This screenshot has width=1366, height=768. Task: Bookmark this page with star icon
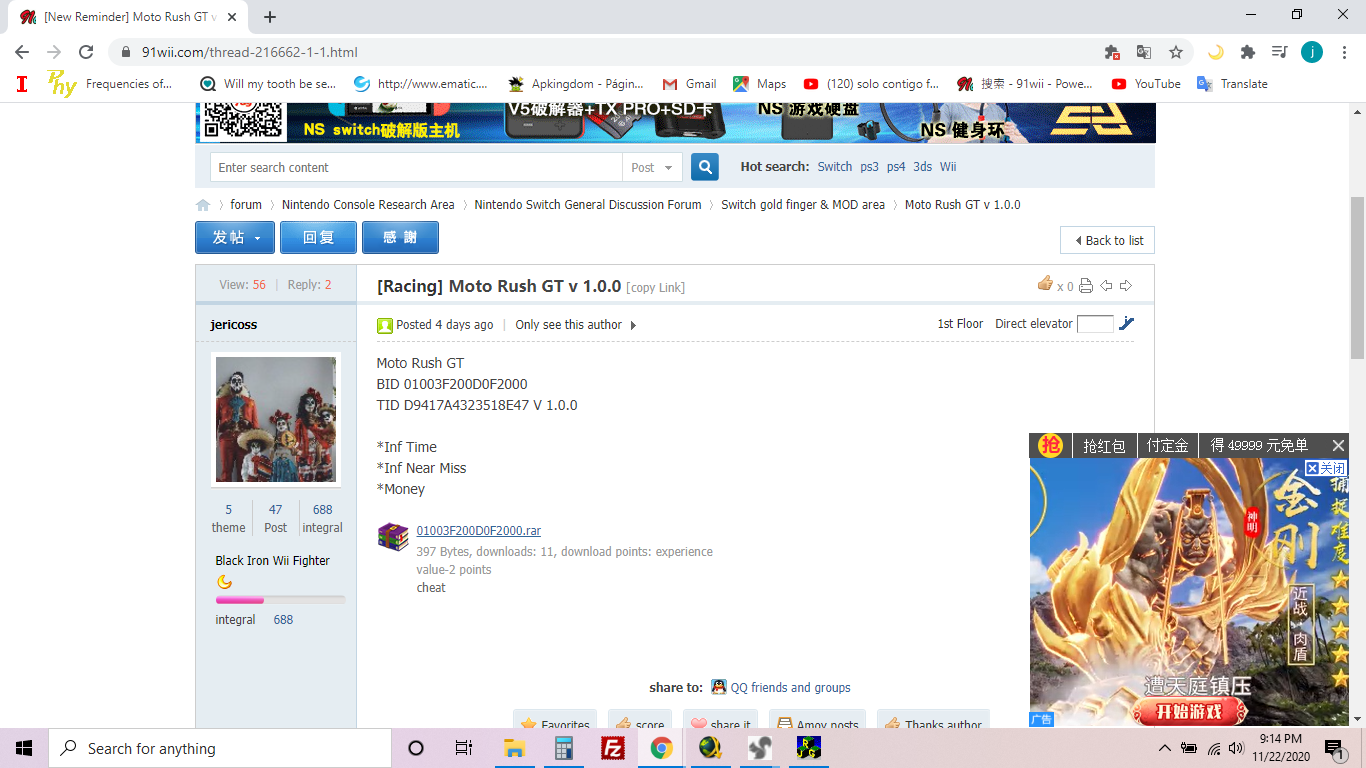[1176, 52]
